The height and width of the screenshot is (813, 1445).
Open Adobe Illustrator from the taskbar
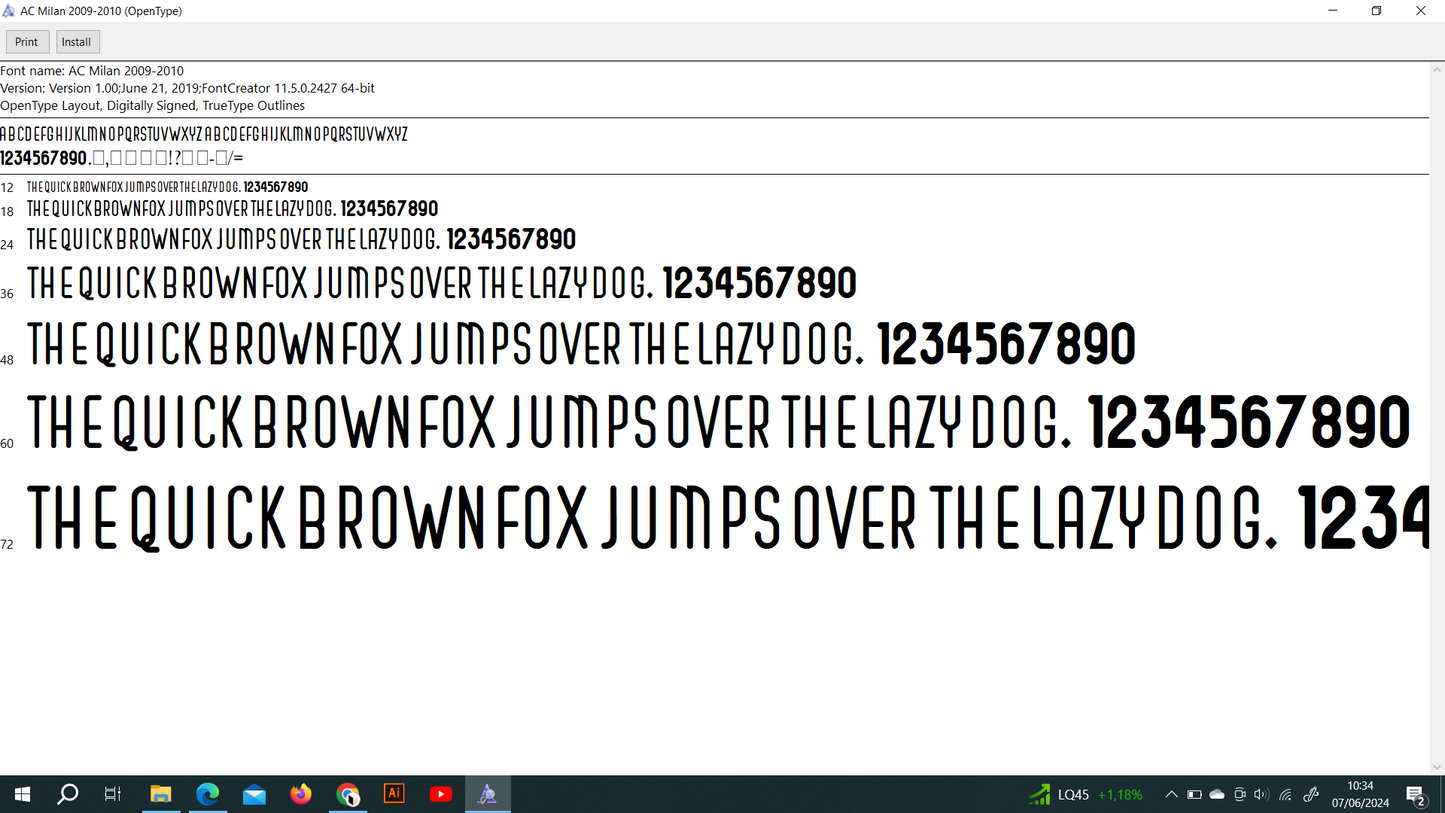[x=394, y=794]
